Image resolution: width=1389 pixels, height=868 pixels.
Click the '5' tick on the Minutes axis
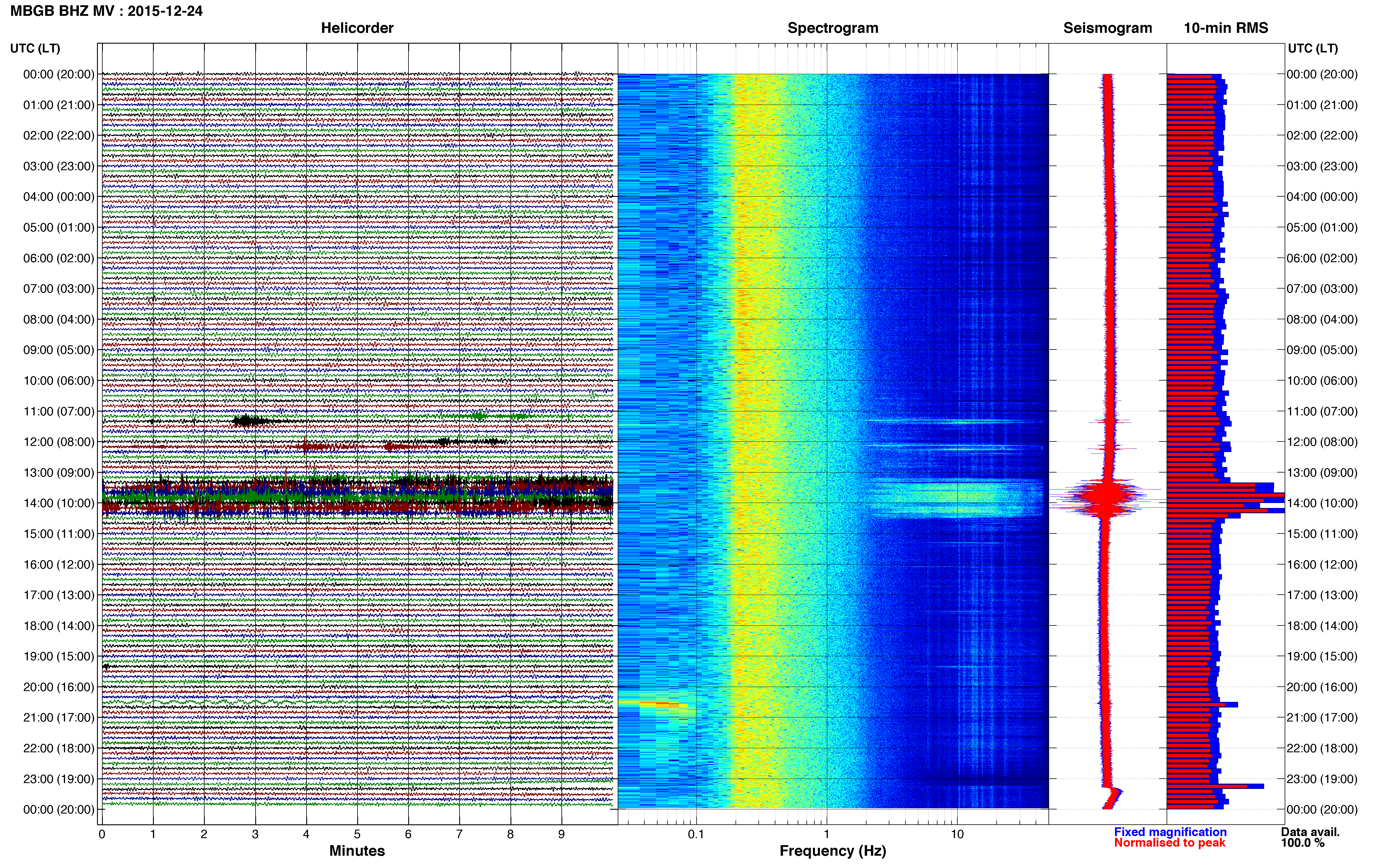(x=357, y=834)
